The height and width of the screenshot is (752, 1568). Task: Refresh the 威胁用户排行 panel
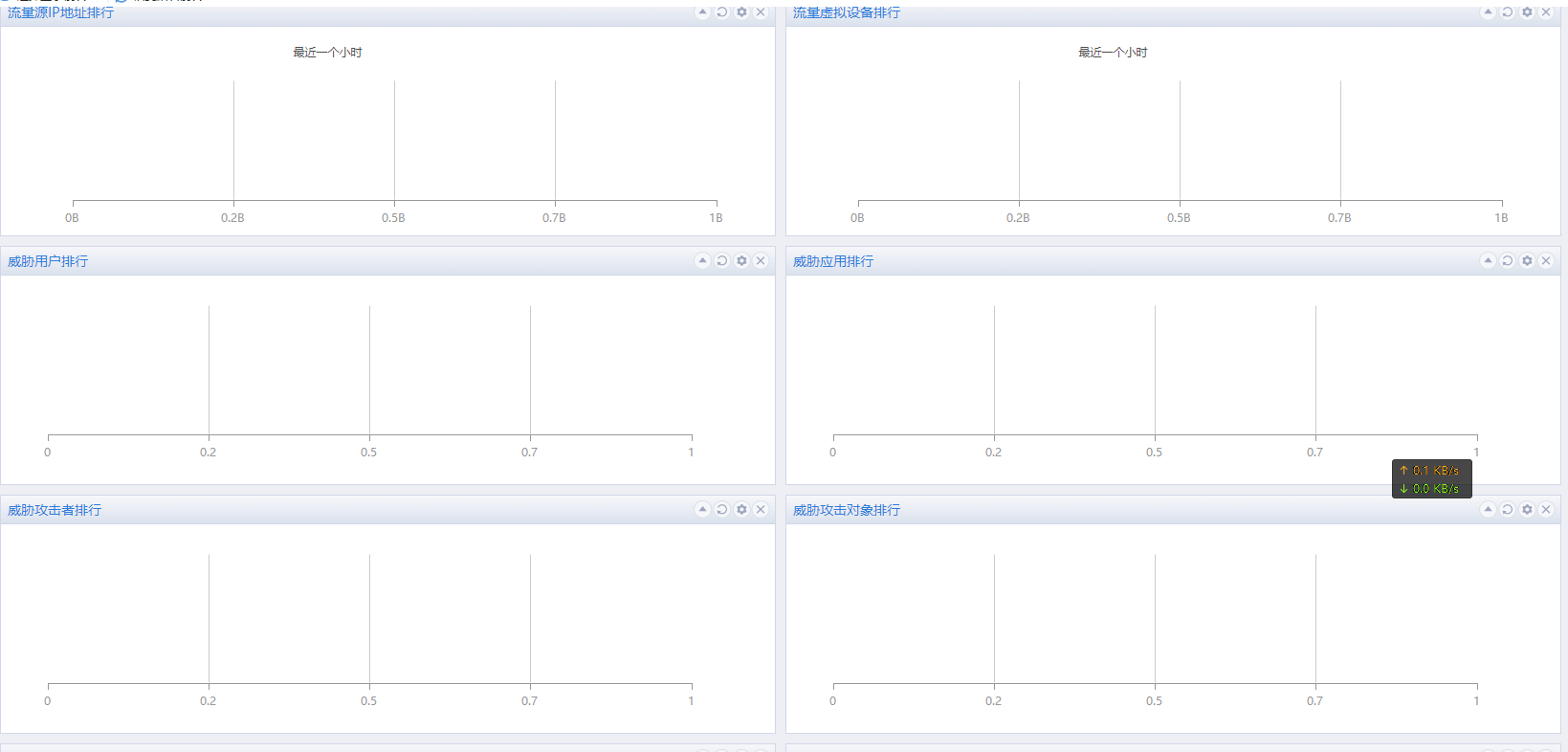[722, 260]
